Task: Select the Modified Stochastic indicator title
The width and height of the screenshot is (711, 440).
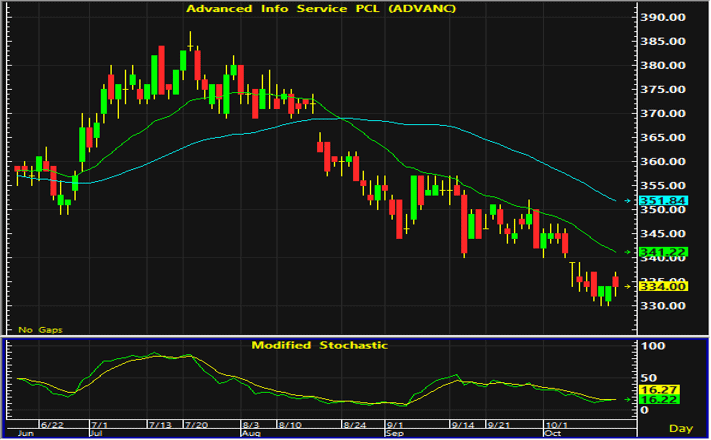Action: (320, 345)
